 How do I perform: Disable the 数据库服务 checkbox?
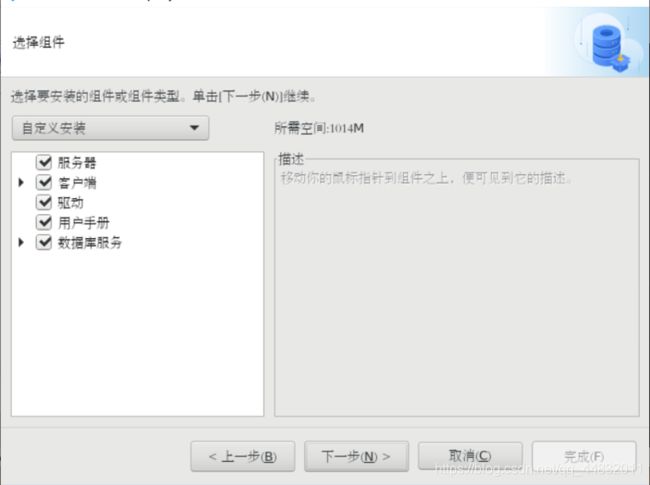click(x=44, y=242)
